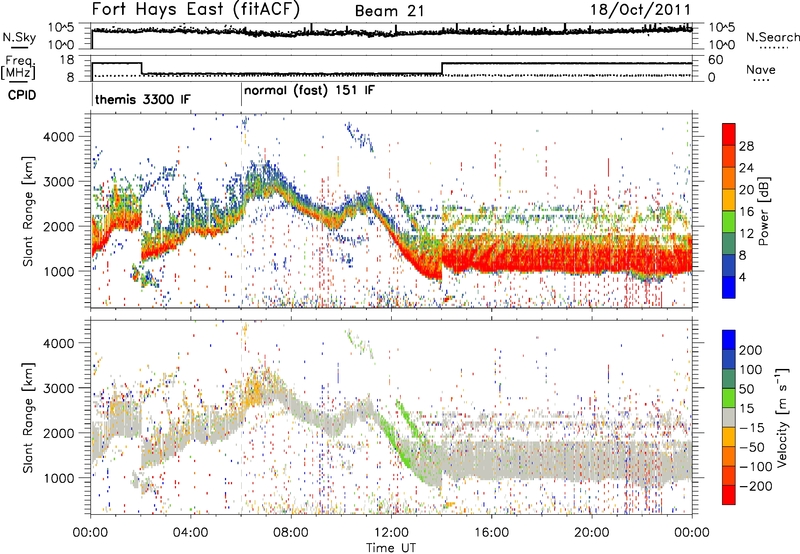This screenshot has width=800, height=554.
Task: Click the '4' label on Power colorbar
Action: [x=742, y=277]
